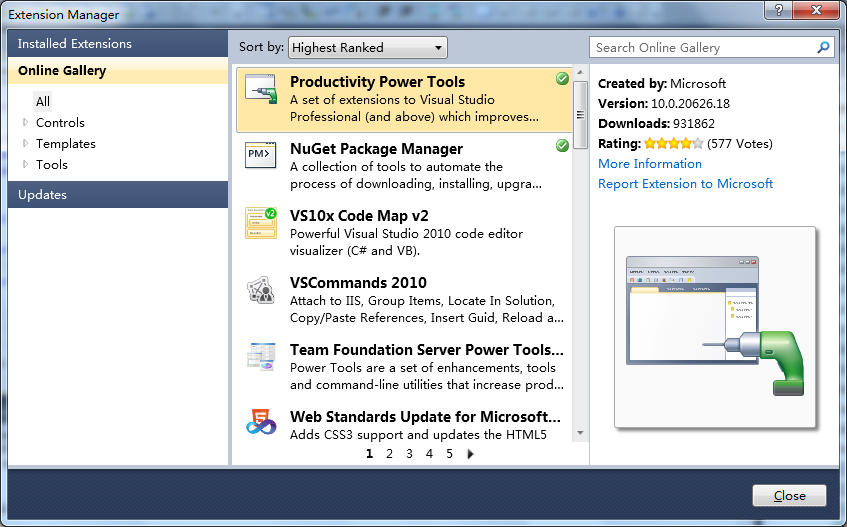Click the help question mark button

click(778, 10)
